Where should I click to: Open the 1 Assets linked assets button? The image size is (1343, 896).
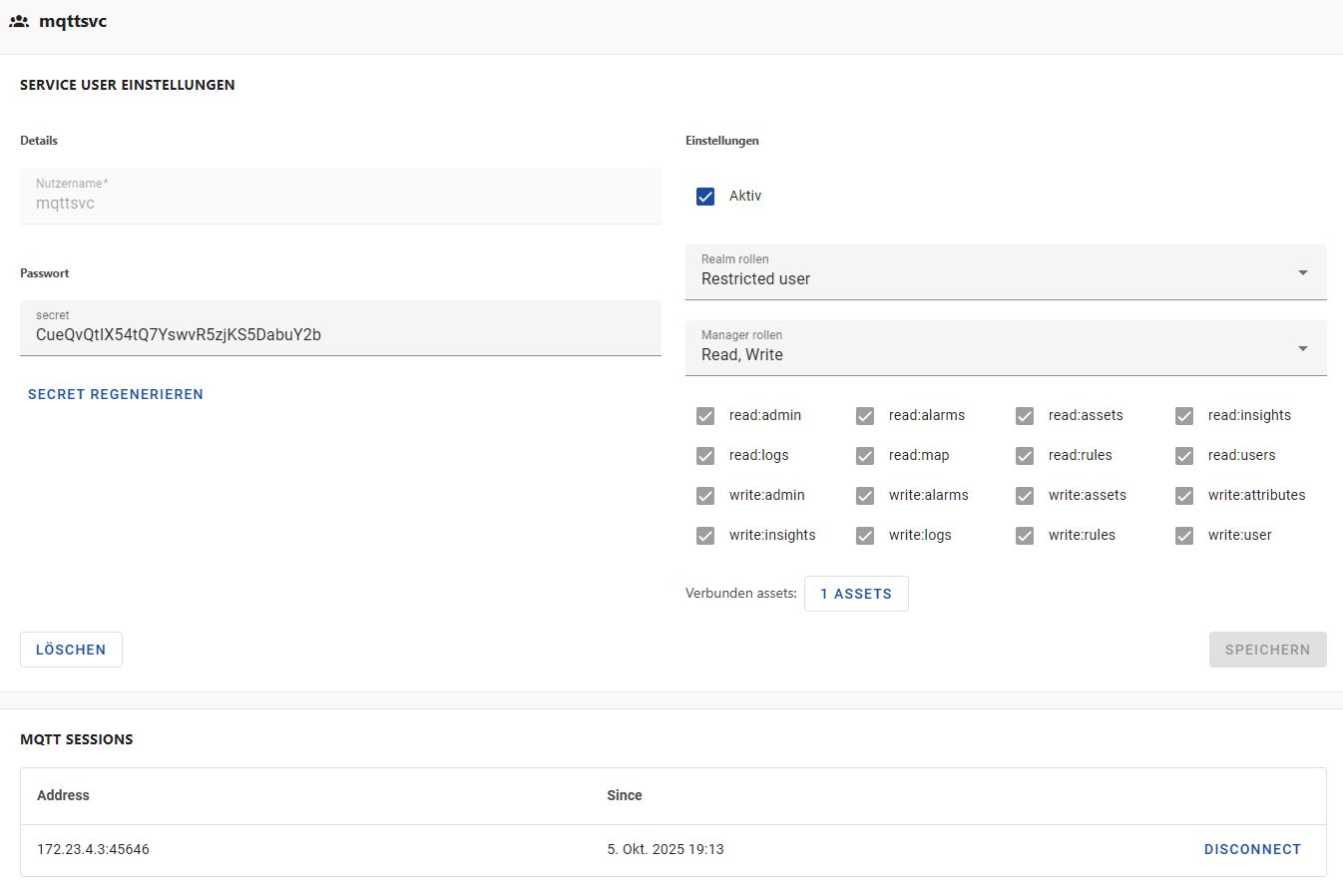coord(856,594)
